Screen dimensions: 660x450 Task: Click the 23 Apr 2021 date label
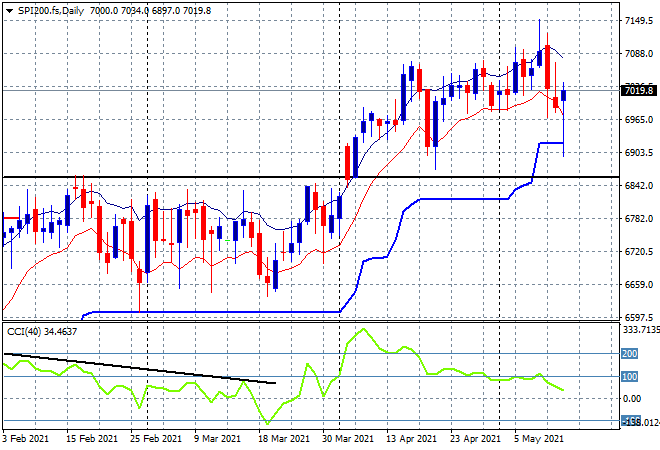click(475, 439)
